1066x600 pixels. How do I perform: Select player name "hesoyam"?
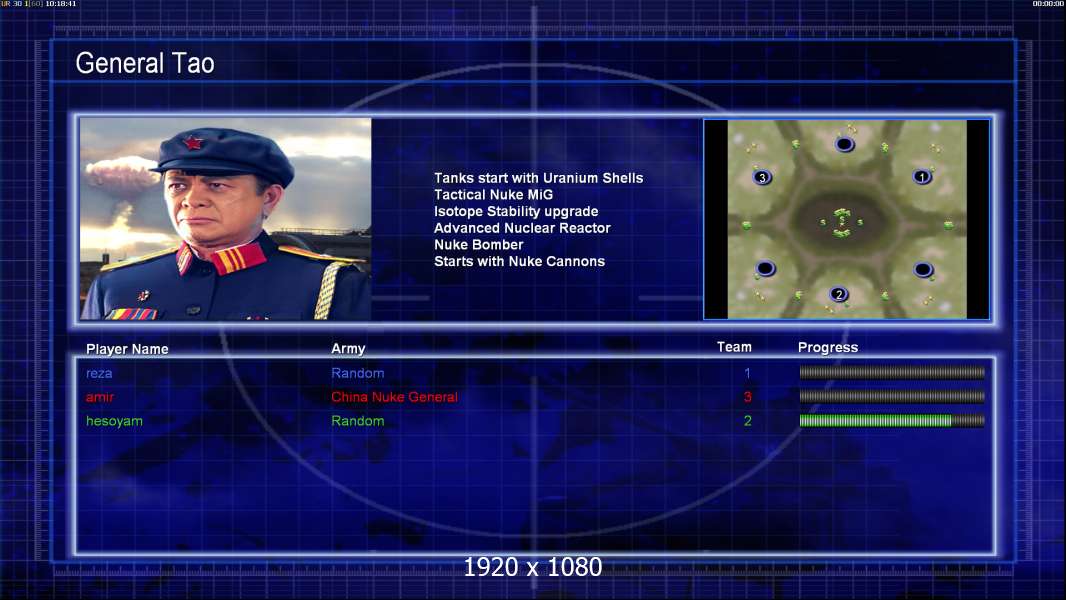point(114,421)
